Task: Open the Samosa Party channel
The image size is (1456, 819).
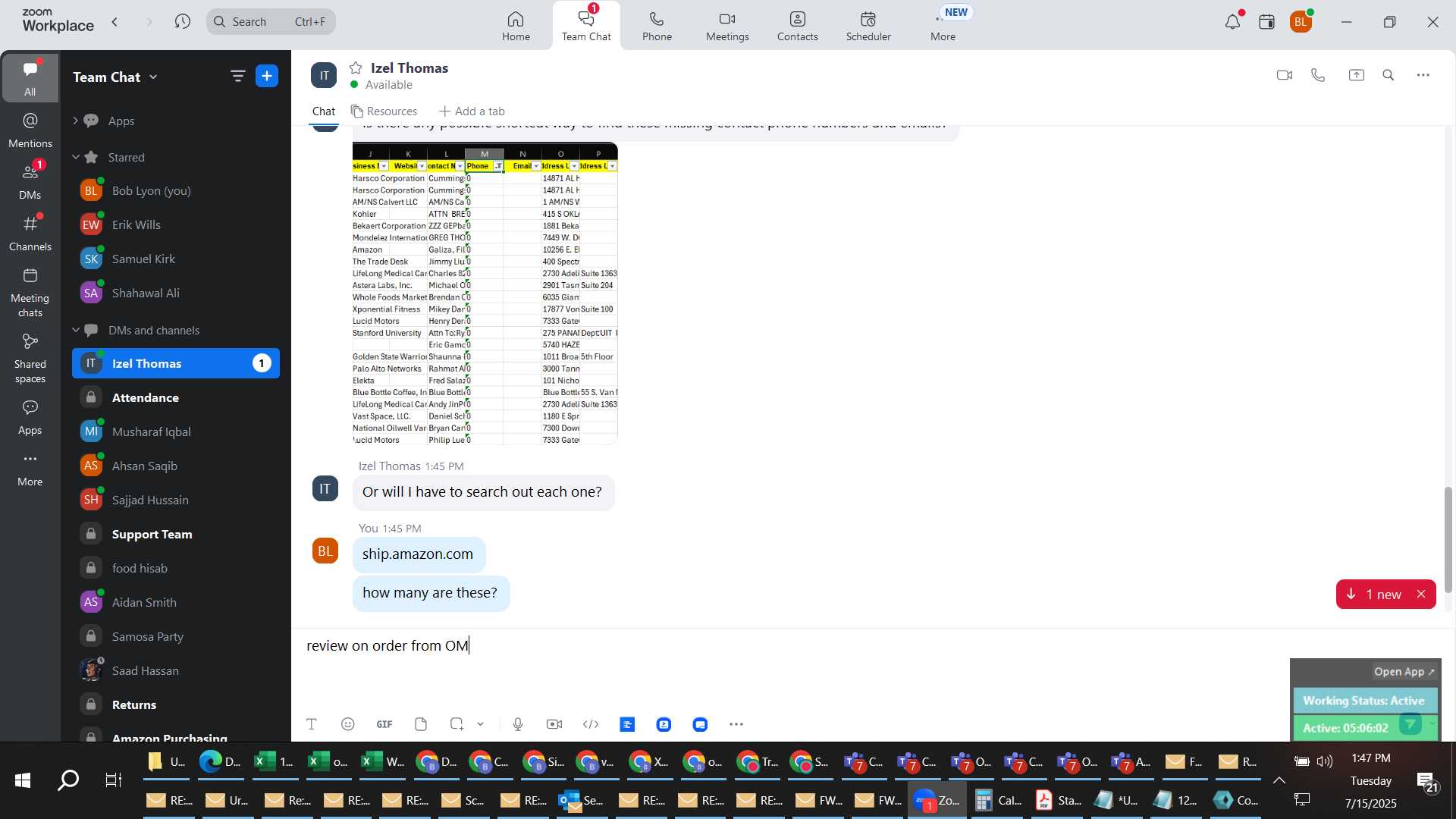Action: click(176, 636)
